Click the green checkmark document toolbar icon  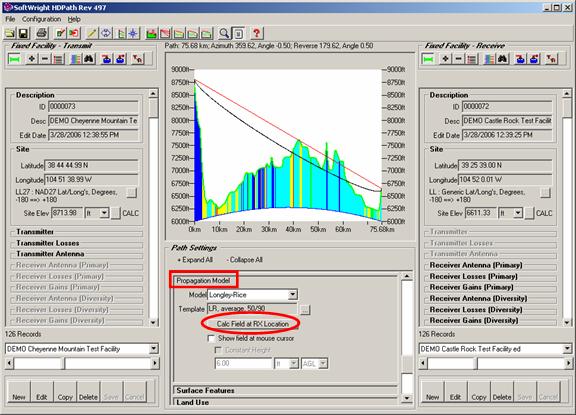click(x=60, y=34)
